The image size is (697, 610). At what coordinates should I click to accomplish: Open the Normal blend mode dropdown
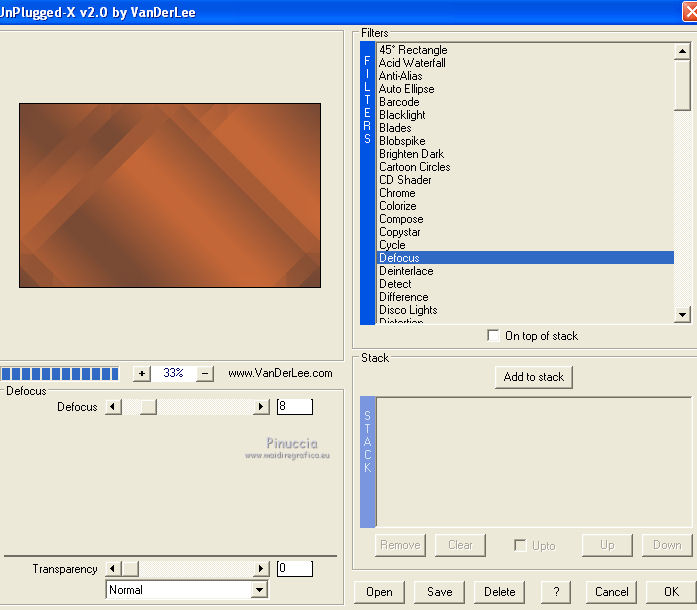click(259, 590)
